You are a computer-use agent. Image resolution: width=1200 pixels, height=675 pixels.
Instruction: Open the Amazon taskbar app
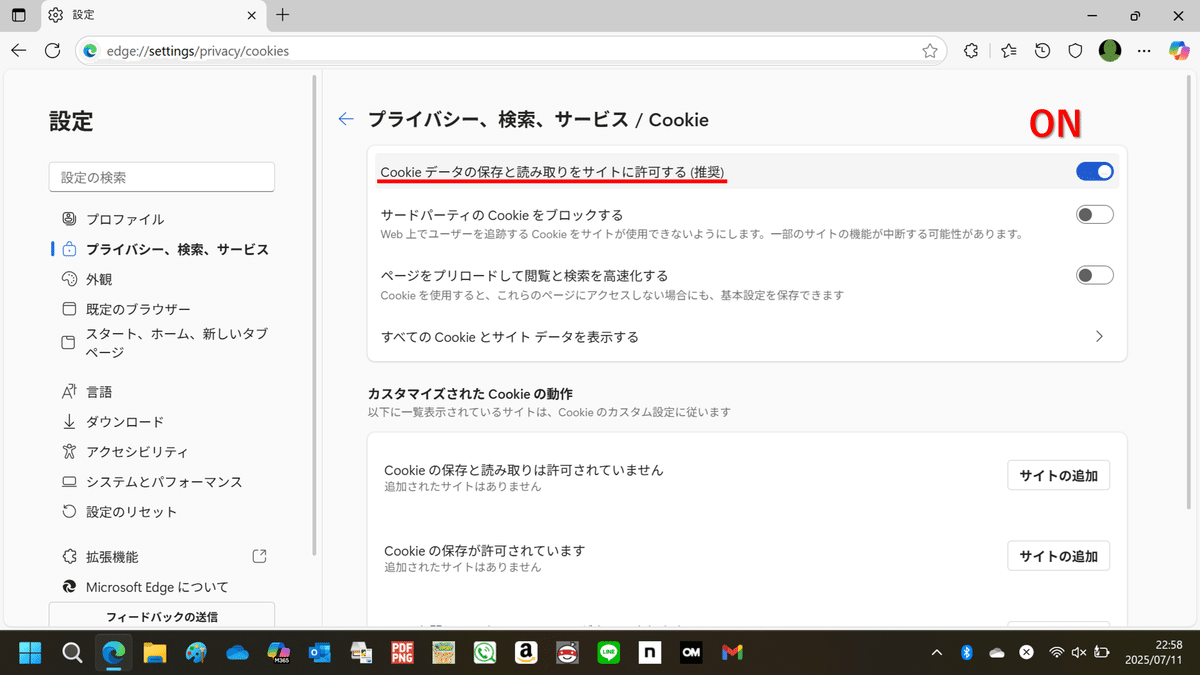(526, 652)
